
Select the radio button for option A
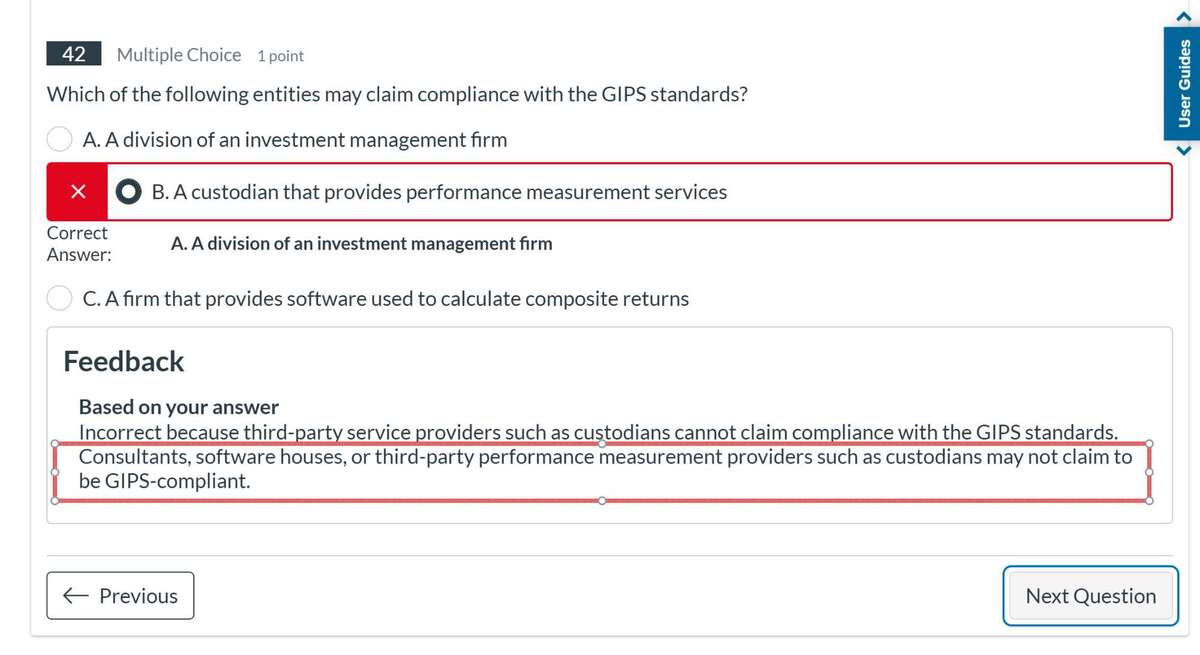pos(60,140)
